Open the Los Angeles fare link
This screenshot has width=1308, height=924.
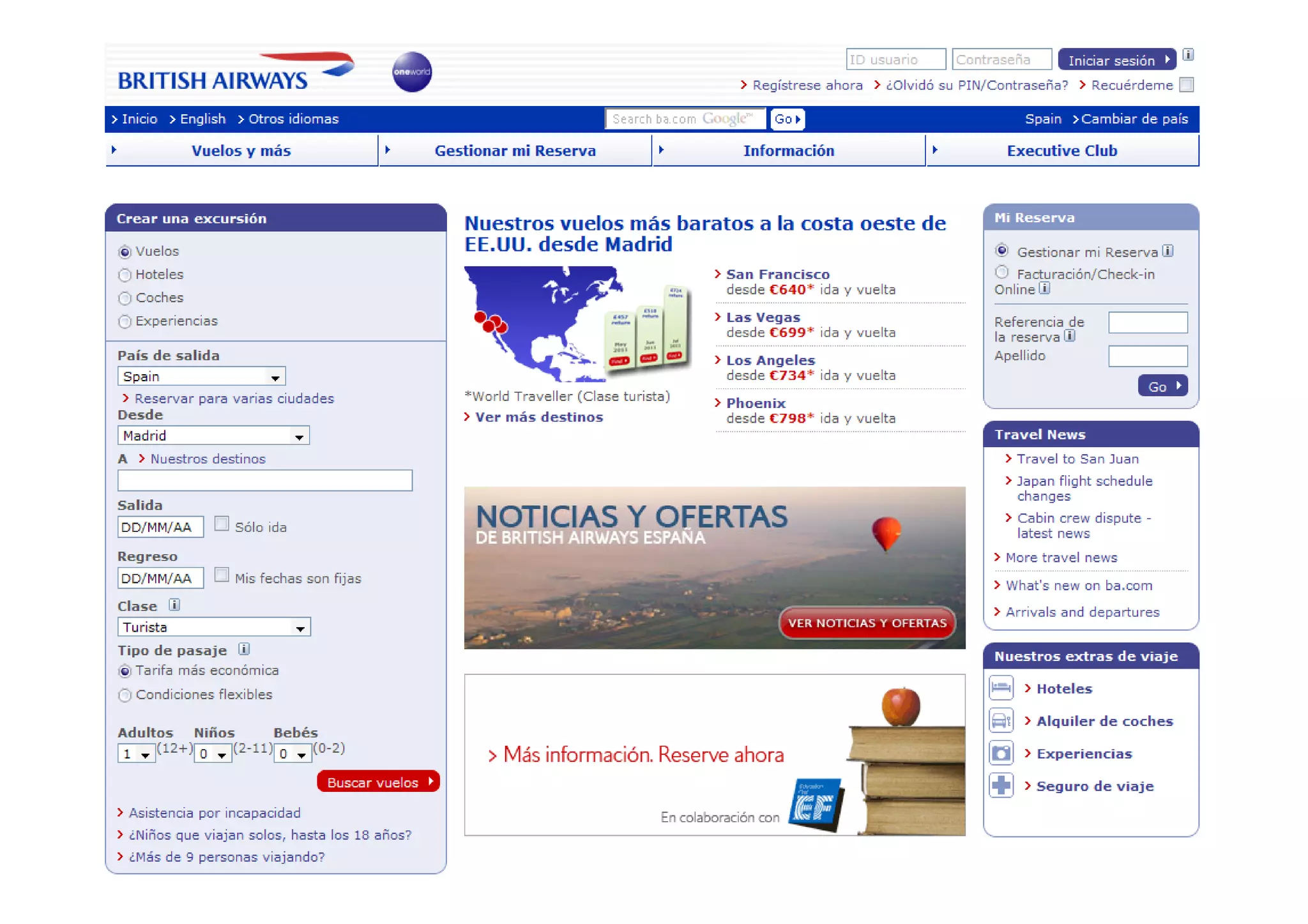[770, 360]
